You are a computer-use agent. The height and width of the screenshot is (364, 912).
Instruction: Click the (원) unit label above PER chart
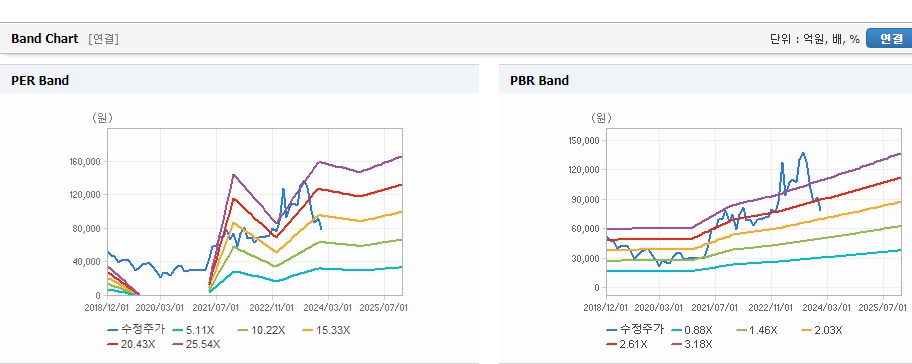click(x=102, y=118)
